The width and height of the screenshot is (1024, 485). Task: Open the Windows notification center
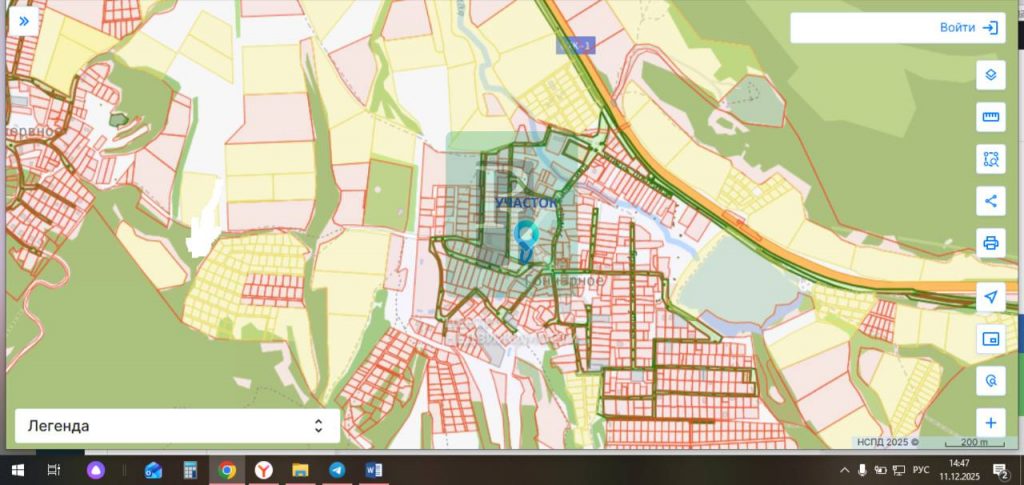[999, 470]
